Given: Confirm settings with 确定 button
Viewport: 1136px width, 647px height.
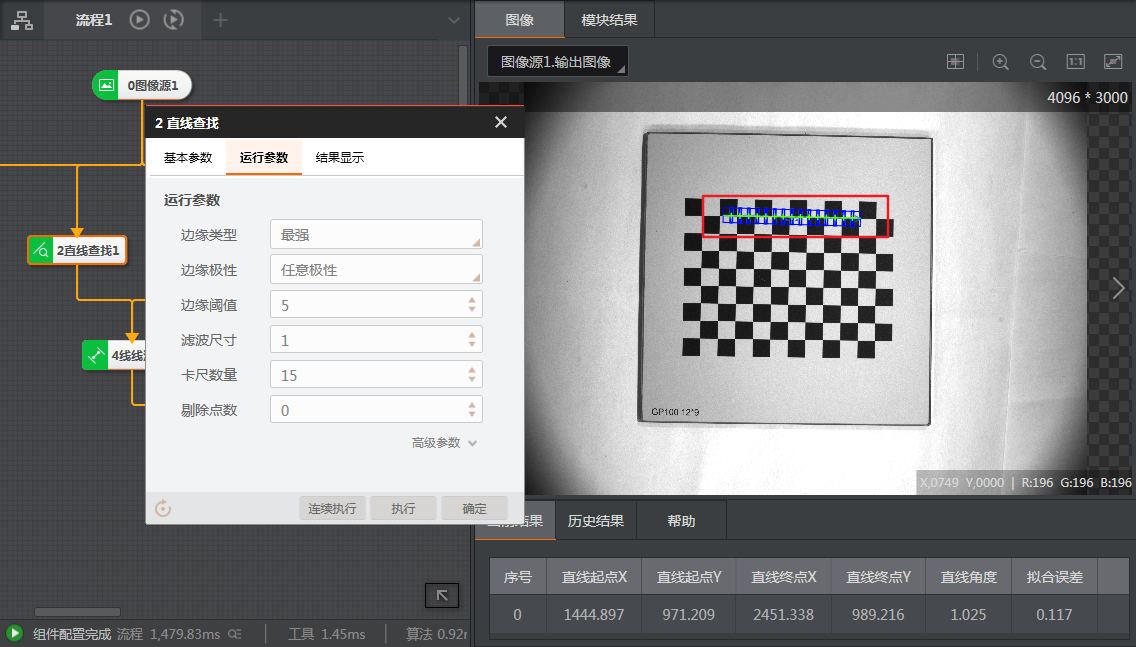Looking at the screenshot, I should 474,508.
